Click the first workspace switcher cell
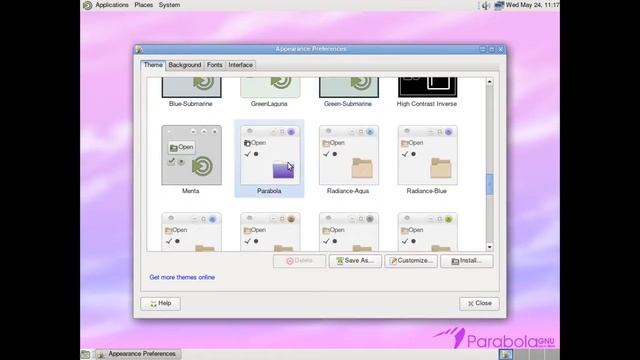The width and height of the screenshot is (640, 360). tap(505, 354)
